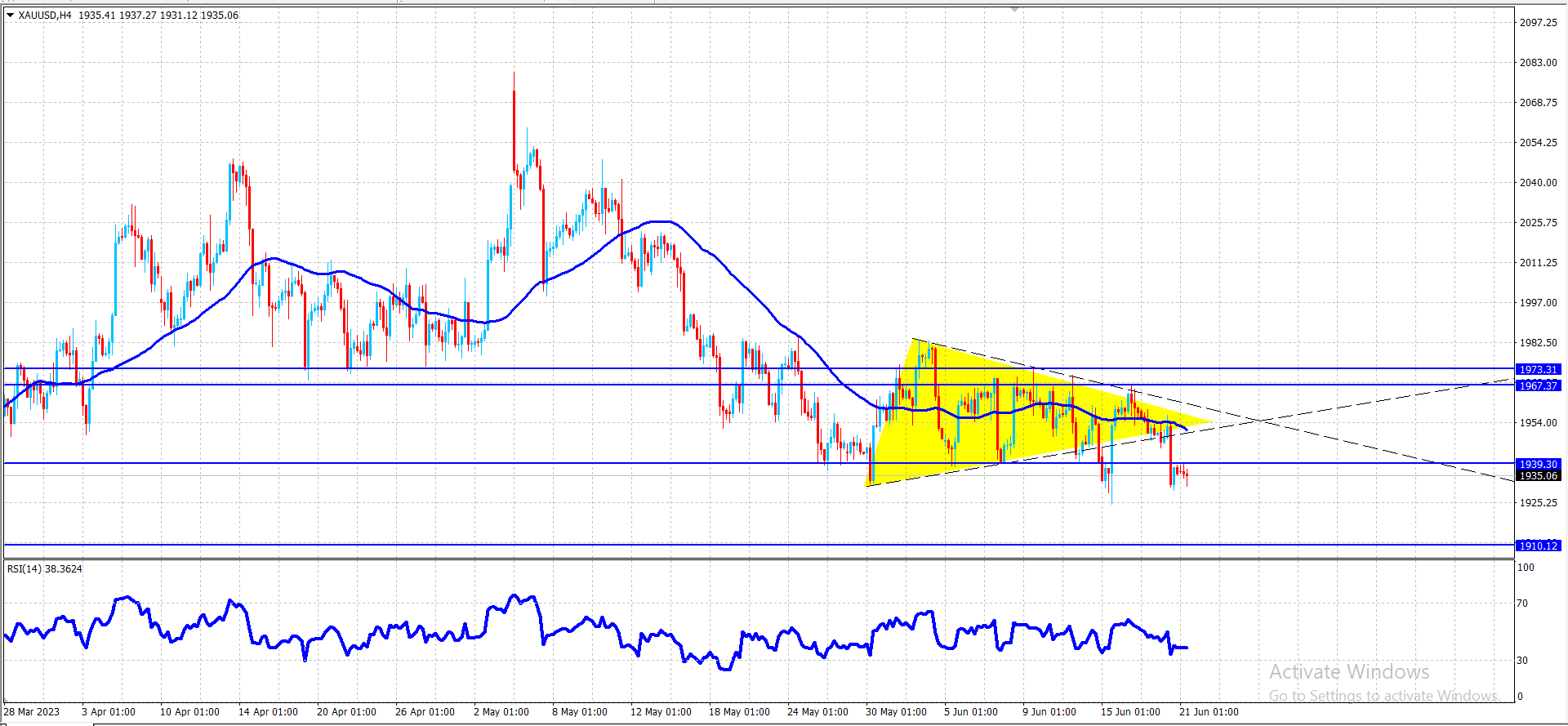Image resolution: width=1568 pixels, height=726 pixels.
Task: Click the 2011.25 price scale value
Action: (x=1538, y=263)
